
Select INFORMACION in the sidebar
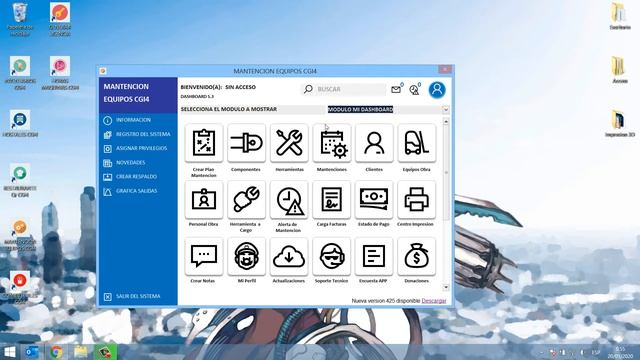pos(133,120)
